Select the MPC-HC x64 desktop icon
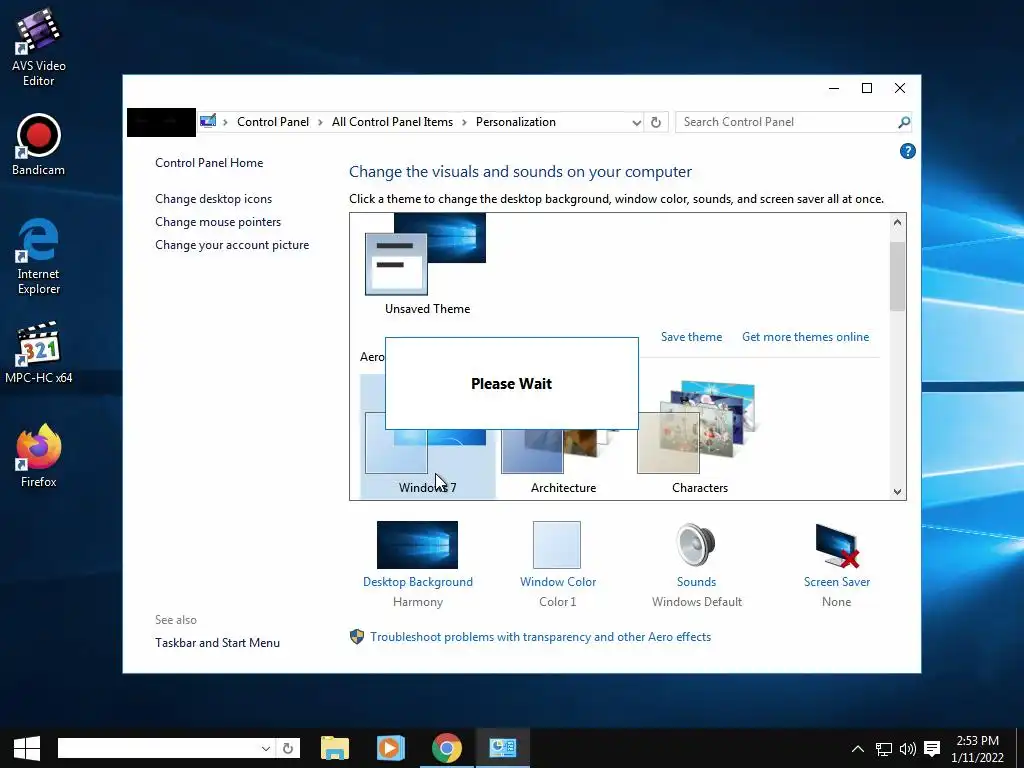The width and height of the screenshot is (1024, 768). [x=38, y=352]
